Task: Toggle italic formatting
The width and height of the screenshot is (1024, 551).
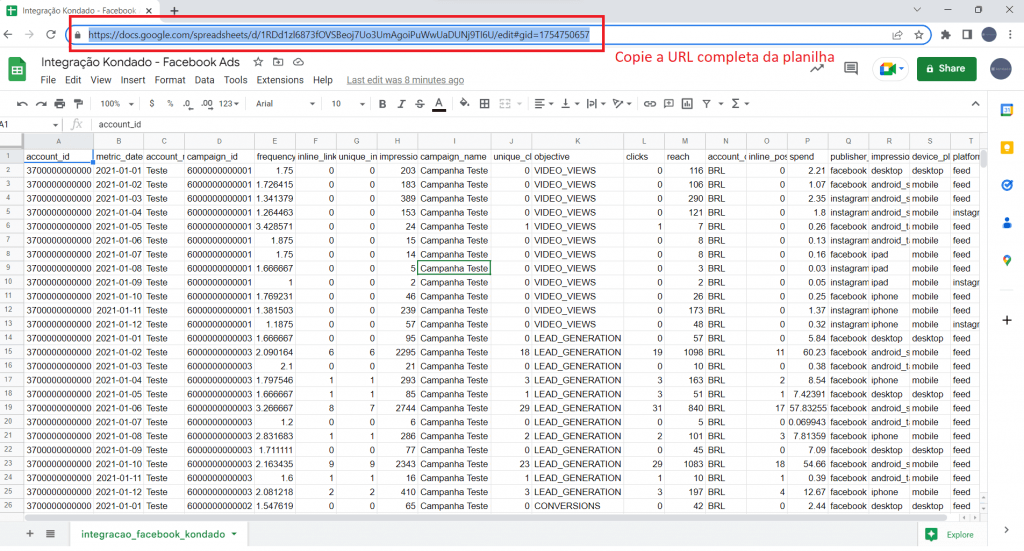Action: (x=400, y=103)
